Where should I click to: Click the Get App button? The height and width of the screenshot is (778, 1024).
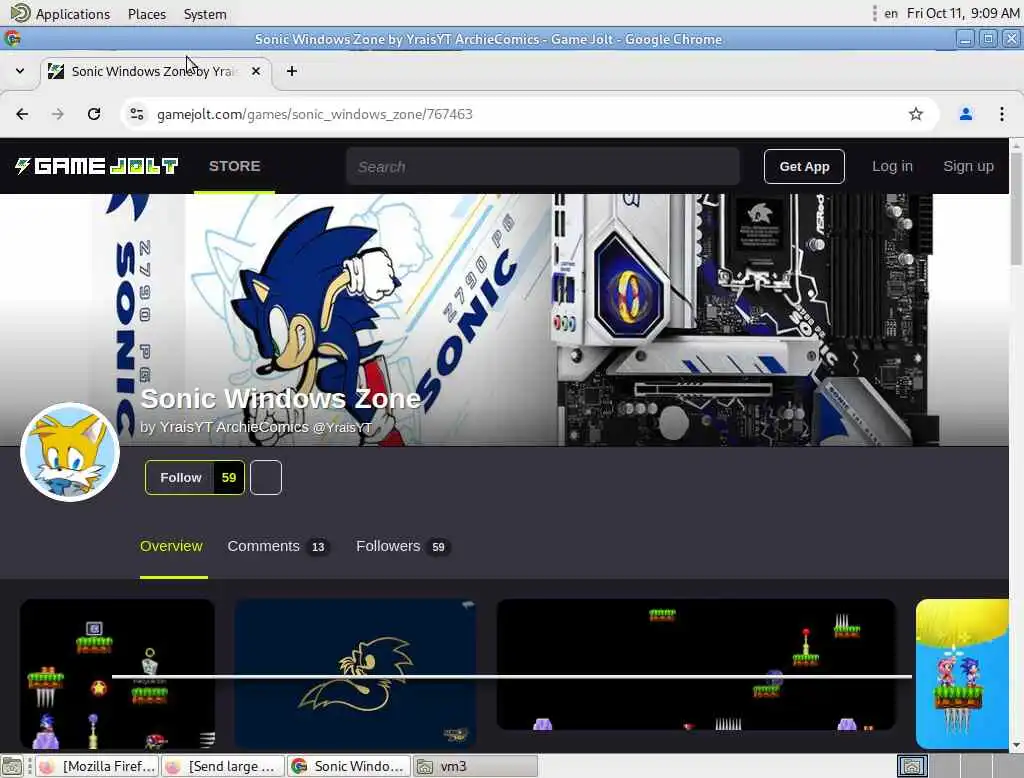click(804, 167)
